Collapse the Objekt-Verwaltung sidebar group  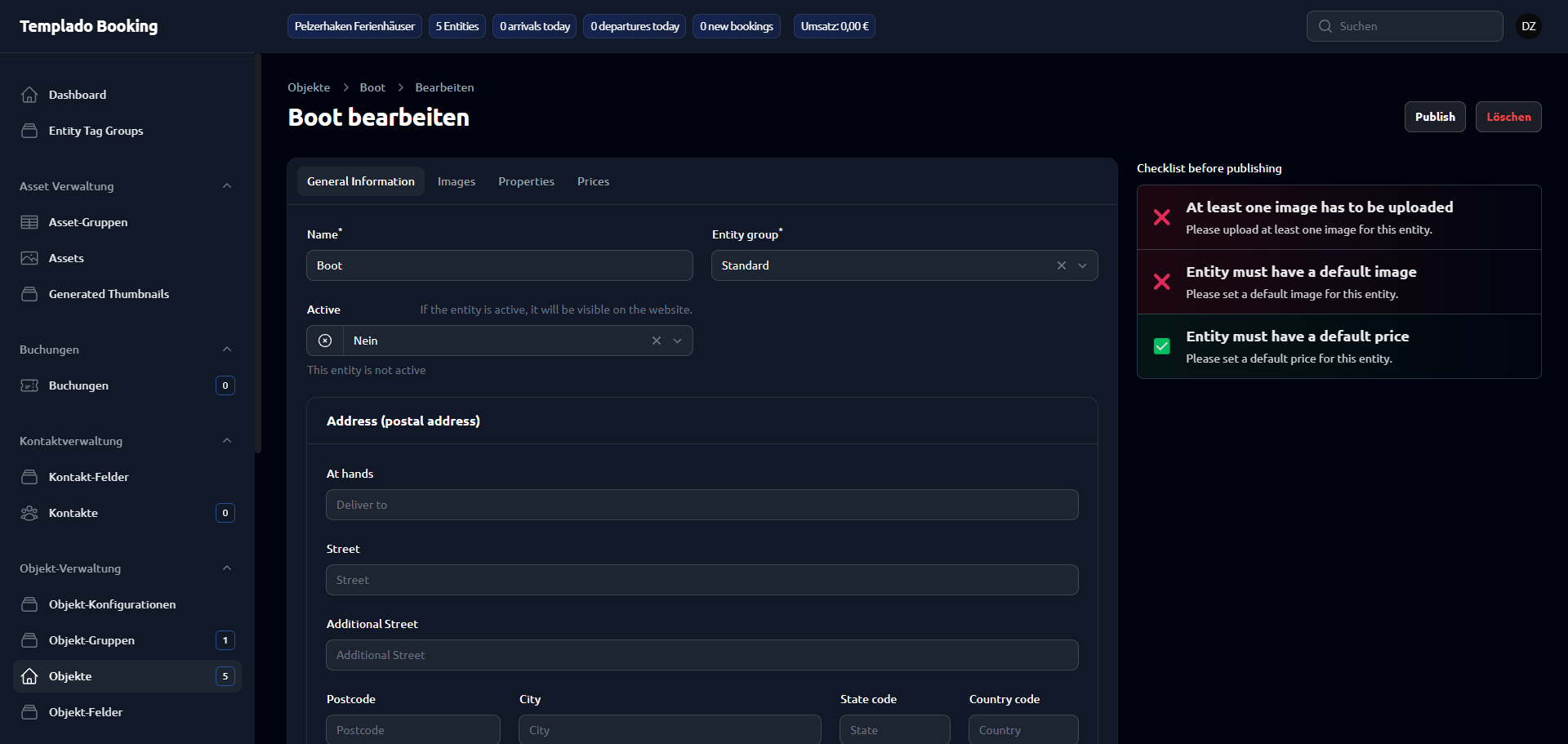227,568
